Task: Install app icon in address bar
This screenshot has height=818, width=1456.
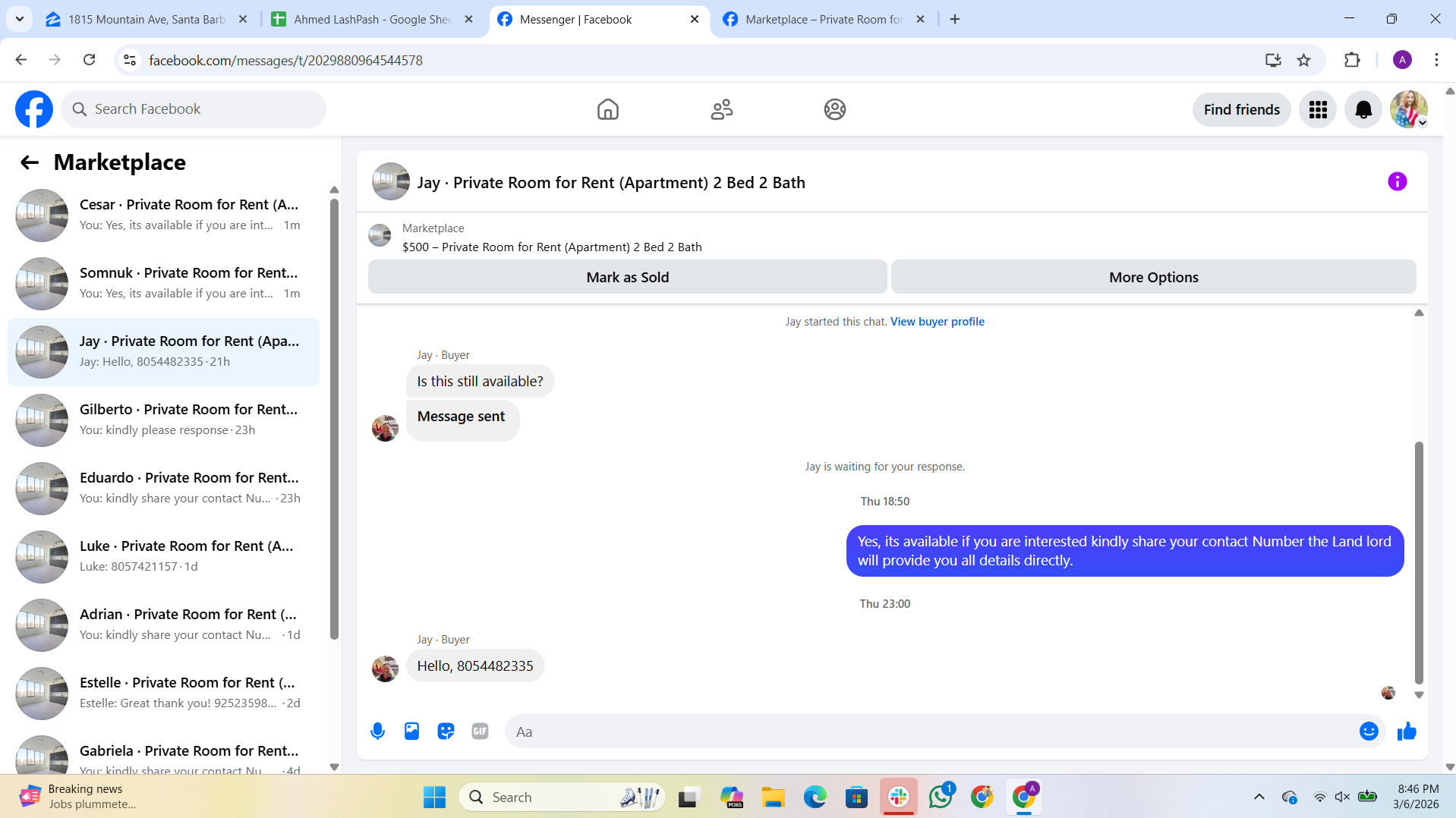Action: point(1273,60)
